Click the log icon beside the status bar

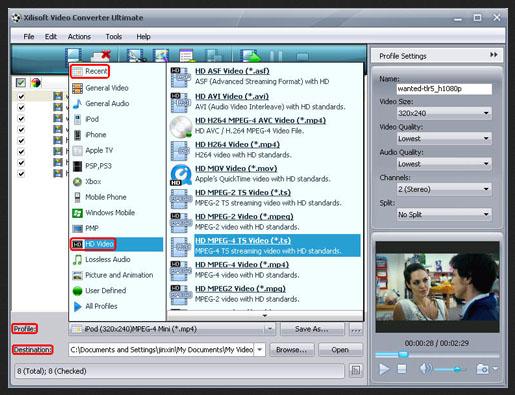356,370
